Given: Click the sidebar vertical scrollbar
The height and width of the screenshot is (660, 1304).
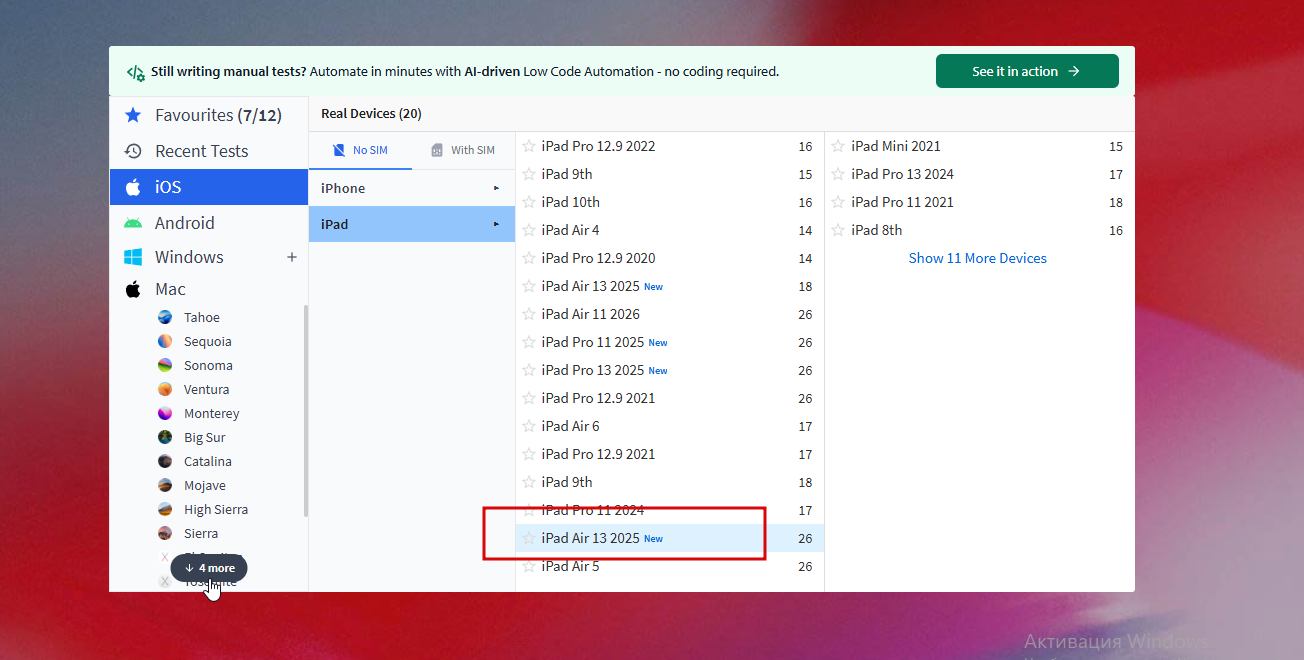Looking at the screenshot, I should click(x=306, y=411).
